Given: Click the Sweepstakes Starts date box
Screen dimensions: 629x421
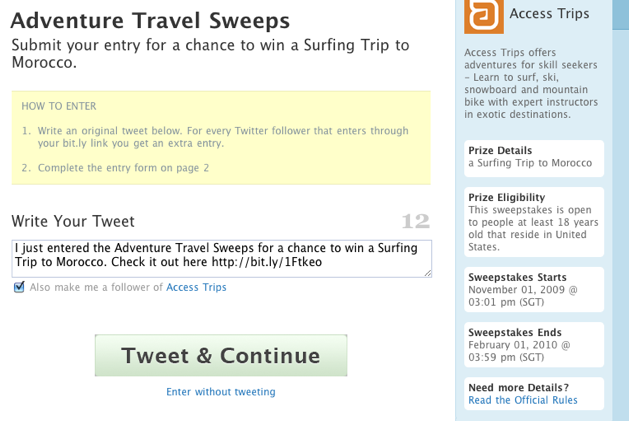Looking at the screenshot, I should pyautogui.click(x=534, y=289).
